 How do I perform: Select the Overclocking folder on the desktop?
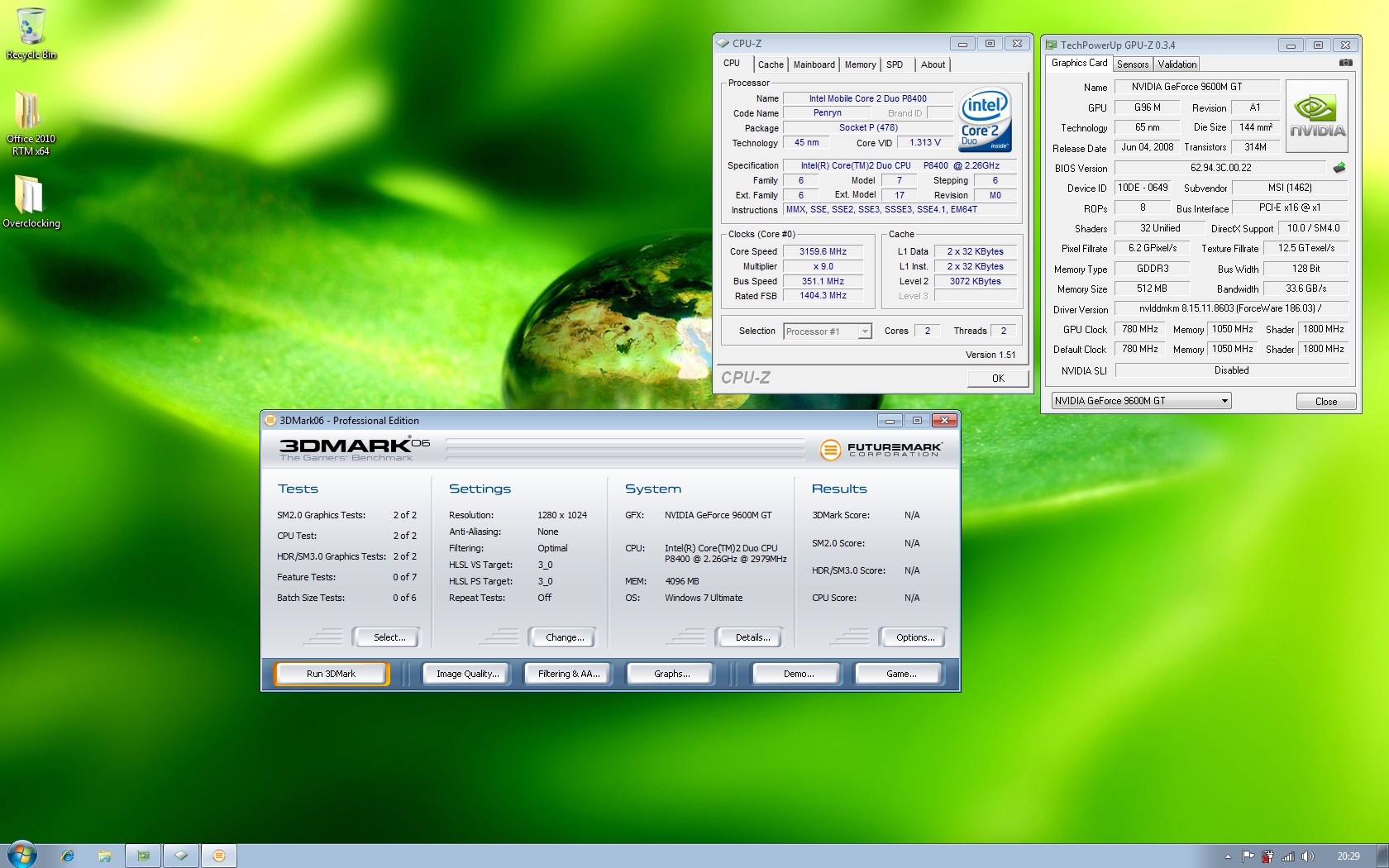coord(31,201)
